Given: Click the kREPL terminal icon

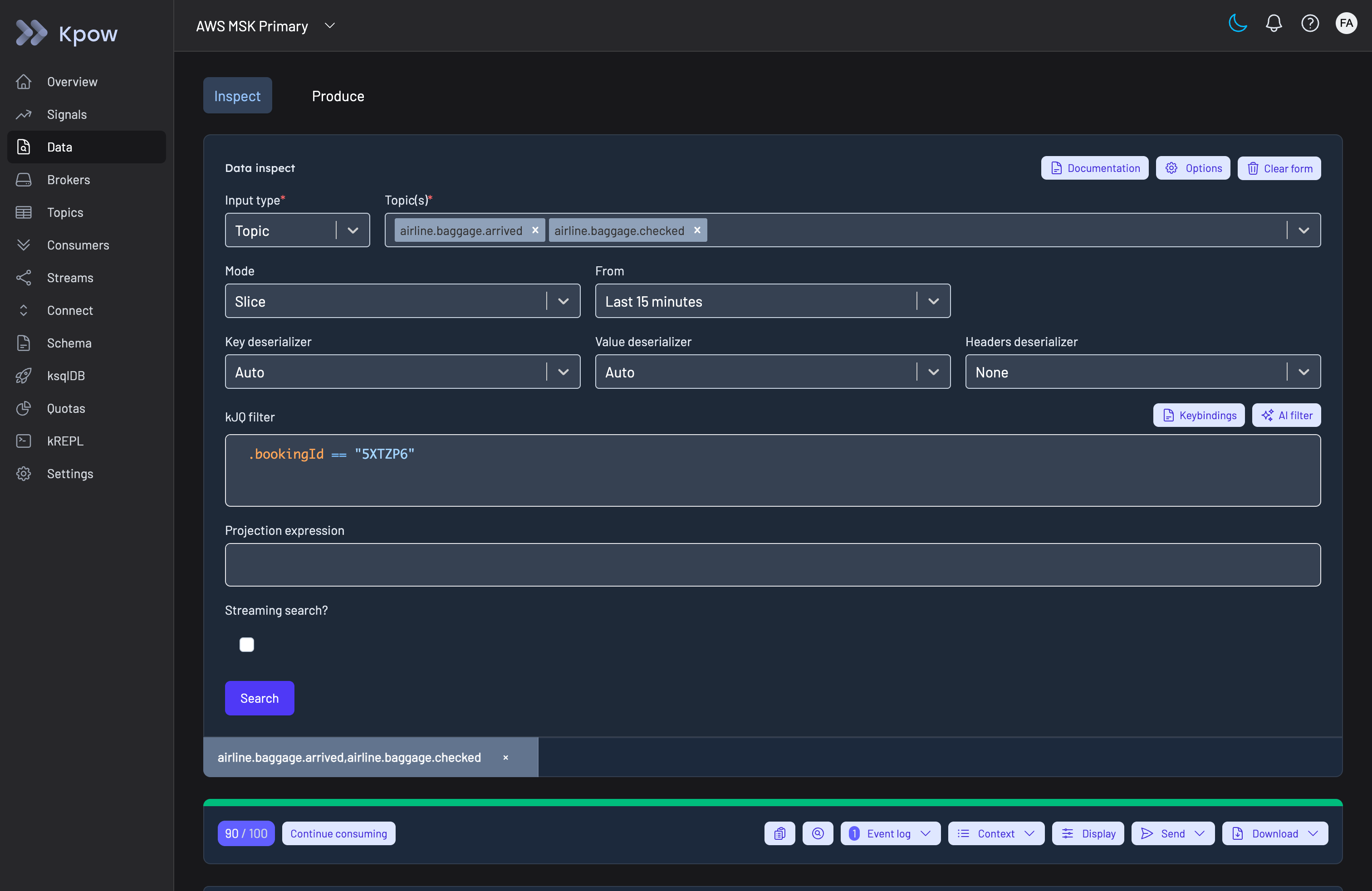Looking at the screenshot, I should coord(24,441).
